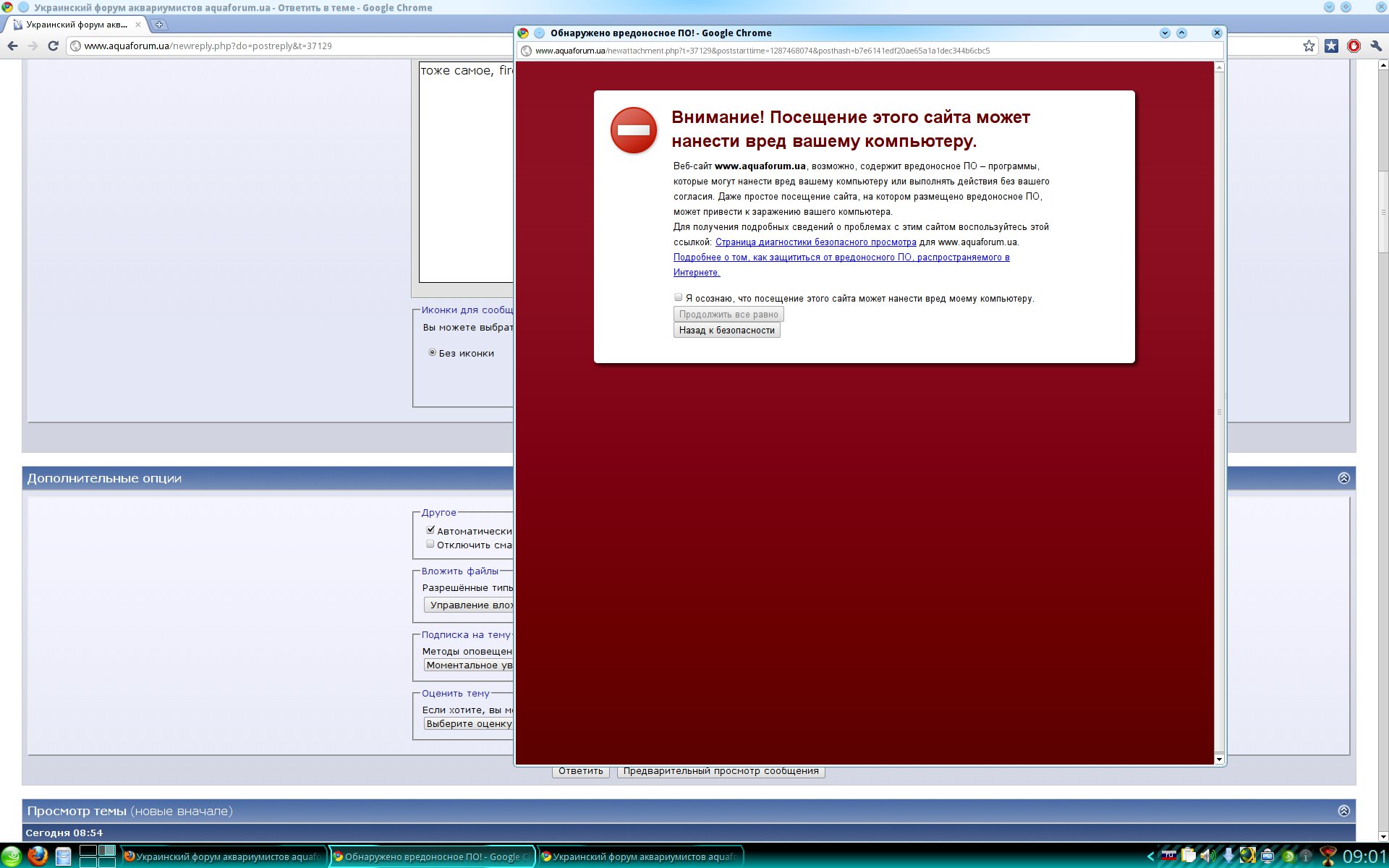1389x868 pixels.
Task: Enable 'Отключить' smilies checkbox
Action: pos(430,544)
